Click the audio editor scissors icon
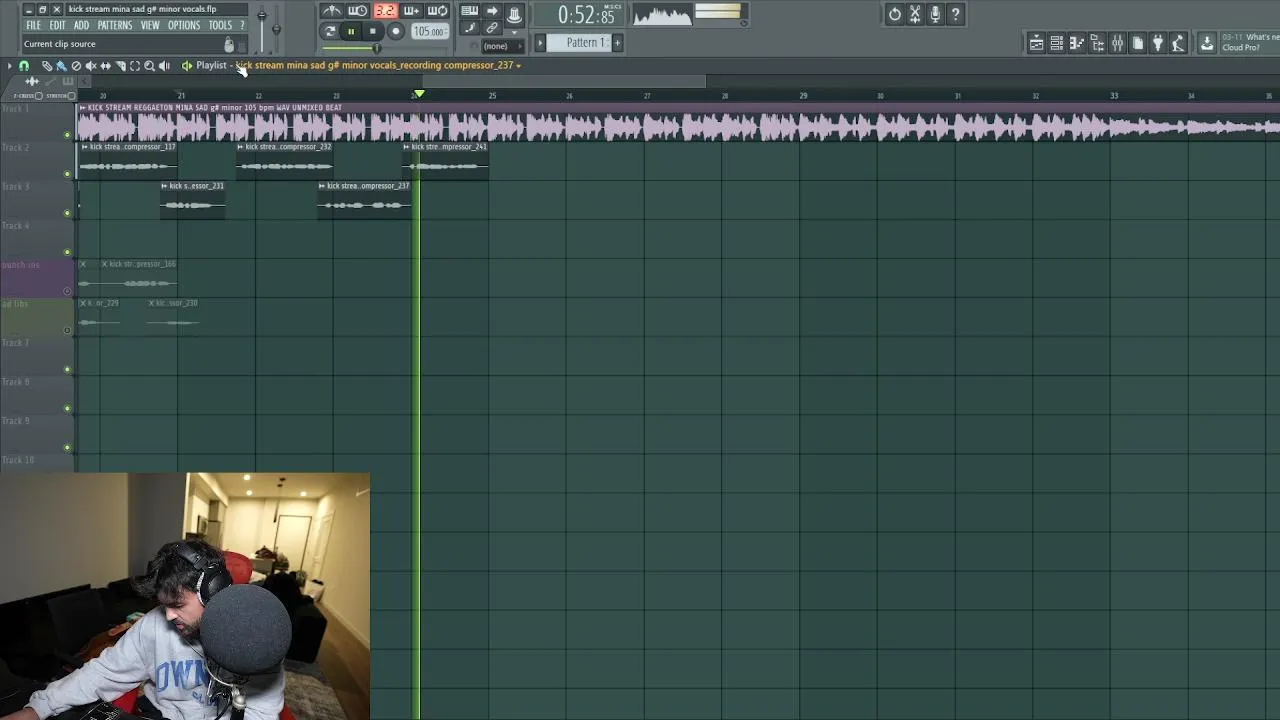 click(915, 14)
